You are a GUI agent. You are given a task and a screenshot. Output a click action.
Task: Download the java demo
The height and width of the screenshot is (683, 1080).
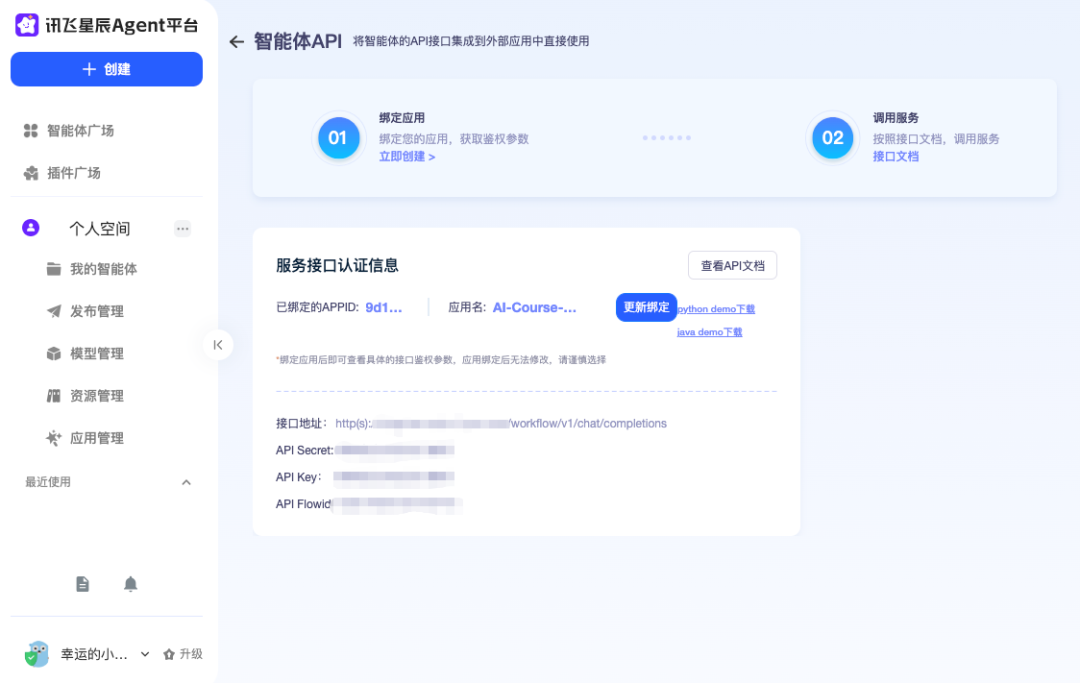tap(709, 332)
